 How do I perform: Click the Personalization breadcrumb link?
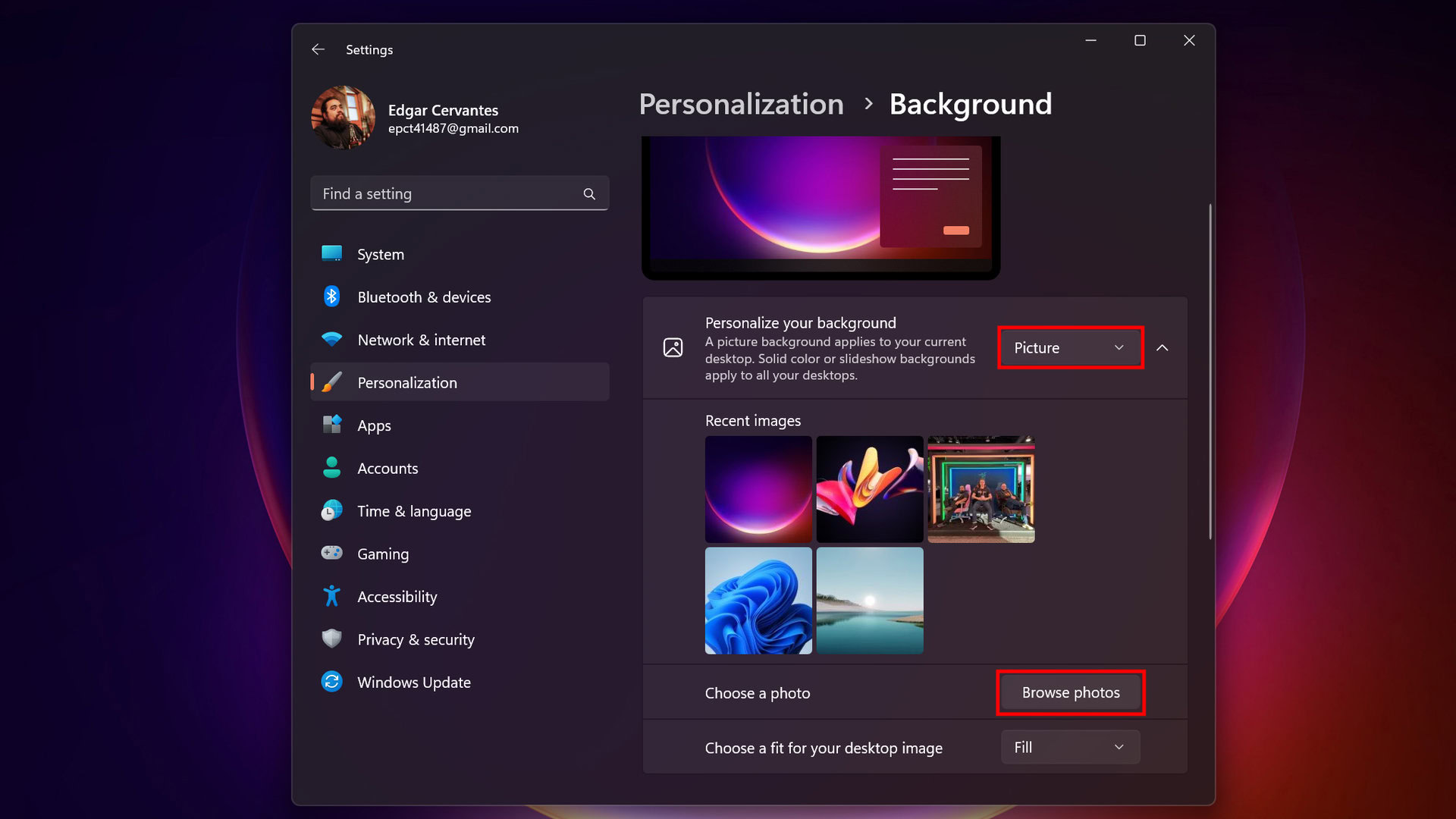pos(741,104)
